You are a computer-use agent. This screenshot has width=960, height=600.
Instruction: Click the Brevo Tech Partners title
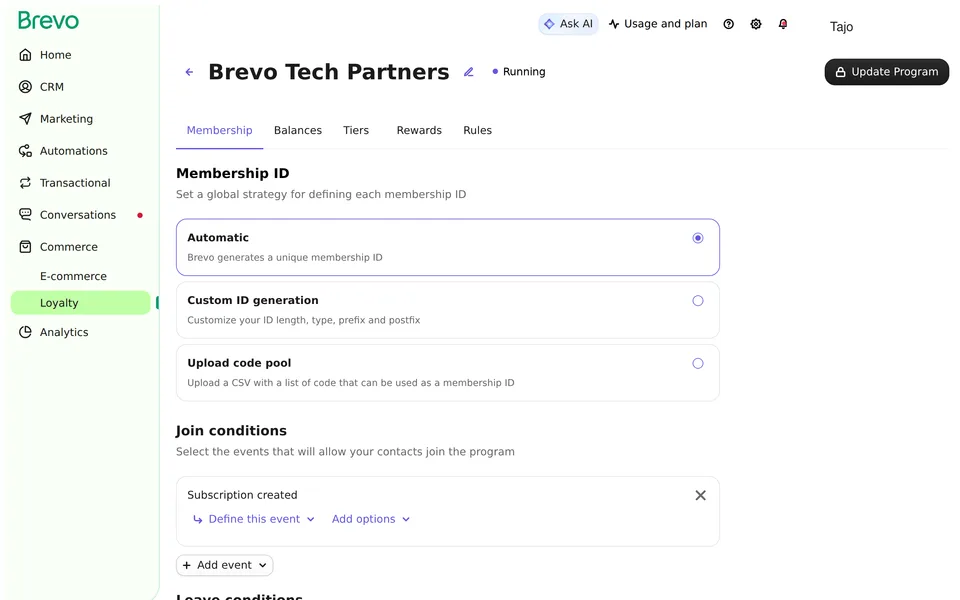(x=329, y=72)
